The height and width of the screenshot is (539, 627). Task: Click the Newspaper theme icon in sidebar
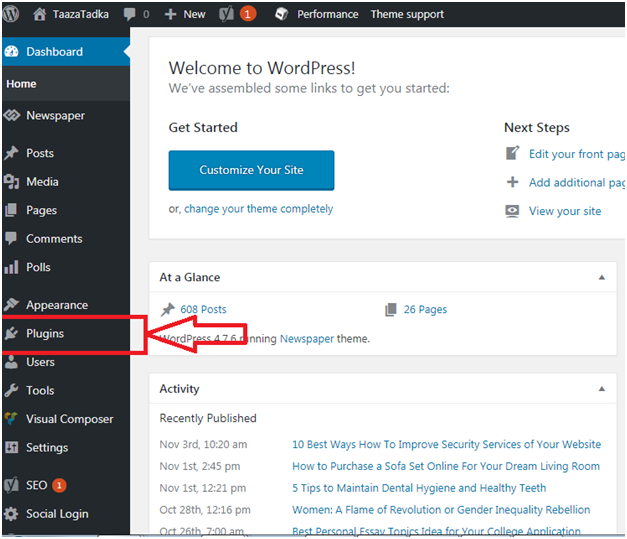(x=12, y=116)
